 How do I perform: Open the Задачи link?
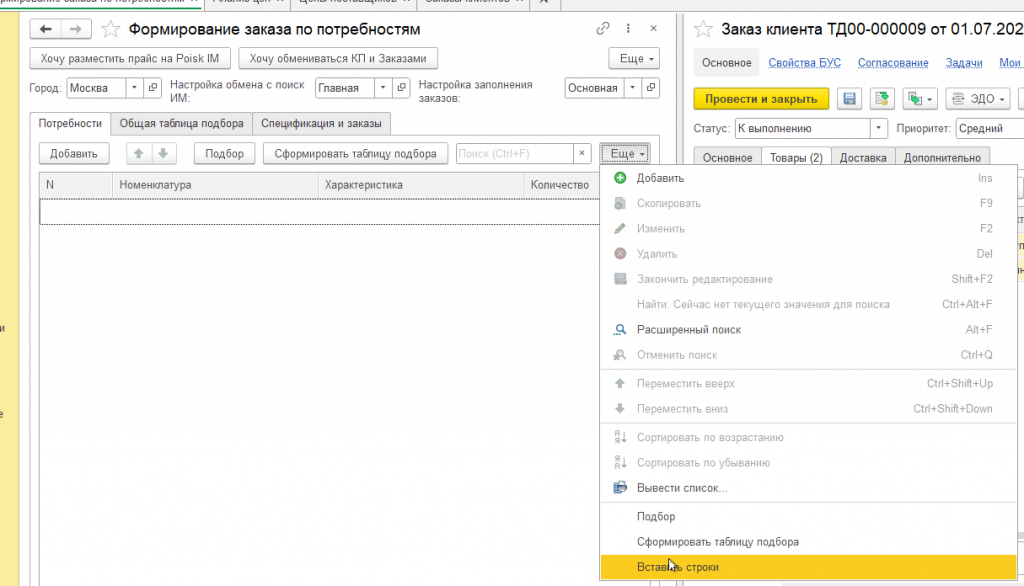pyautogui.click(x=964, y=63)
